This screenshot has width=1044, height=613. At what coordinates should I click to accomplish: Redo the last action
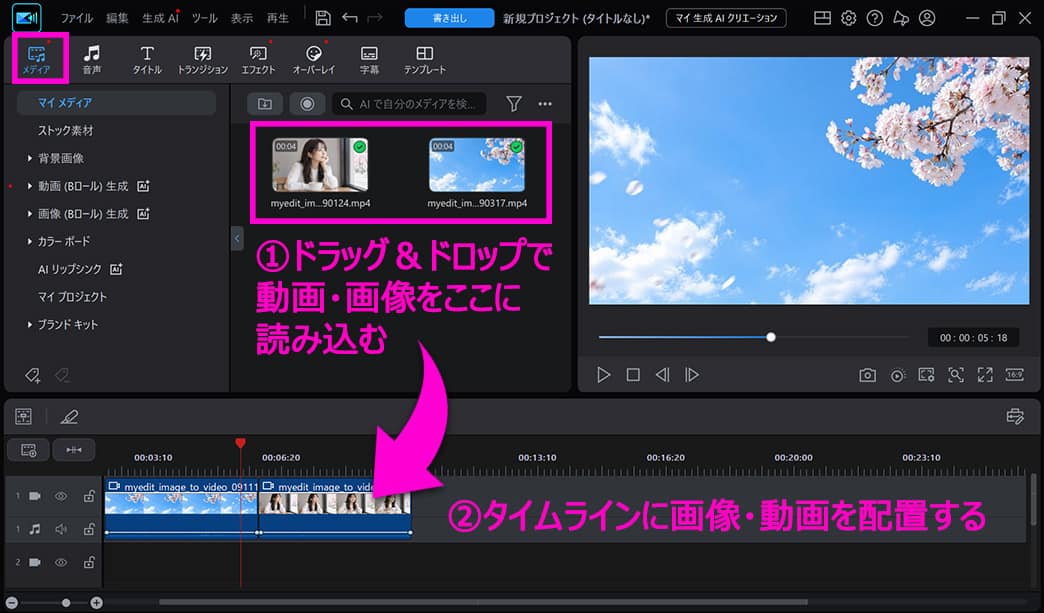(375, 18)
